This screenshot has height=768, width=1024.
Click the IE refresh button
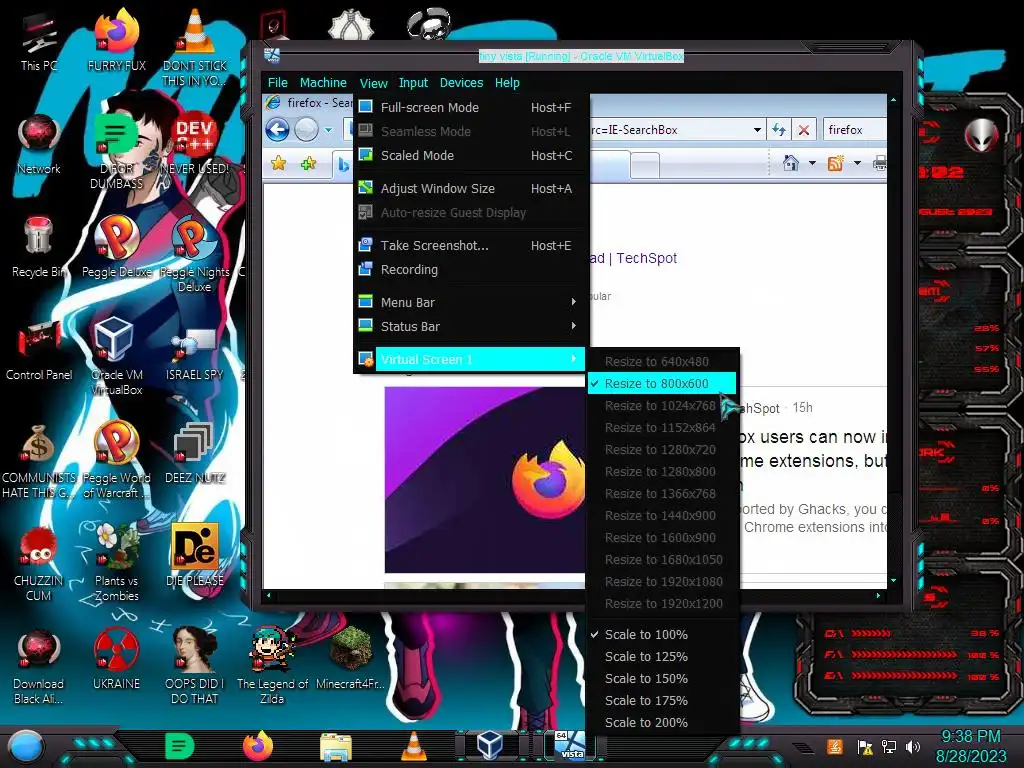coord(779,130)
